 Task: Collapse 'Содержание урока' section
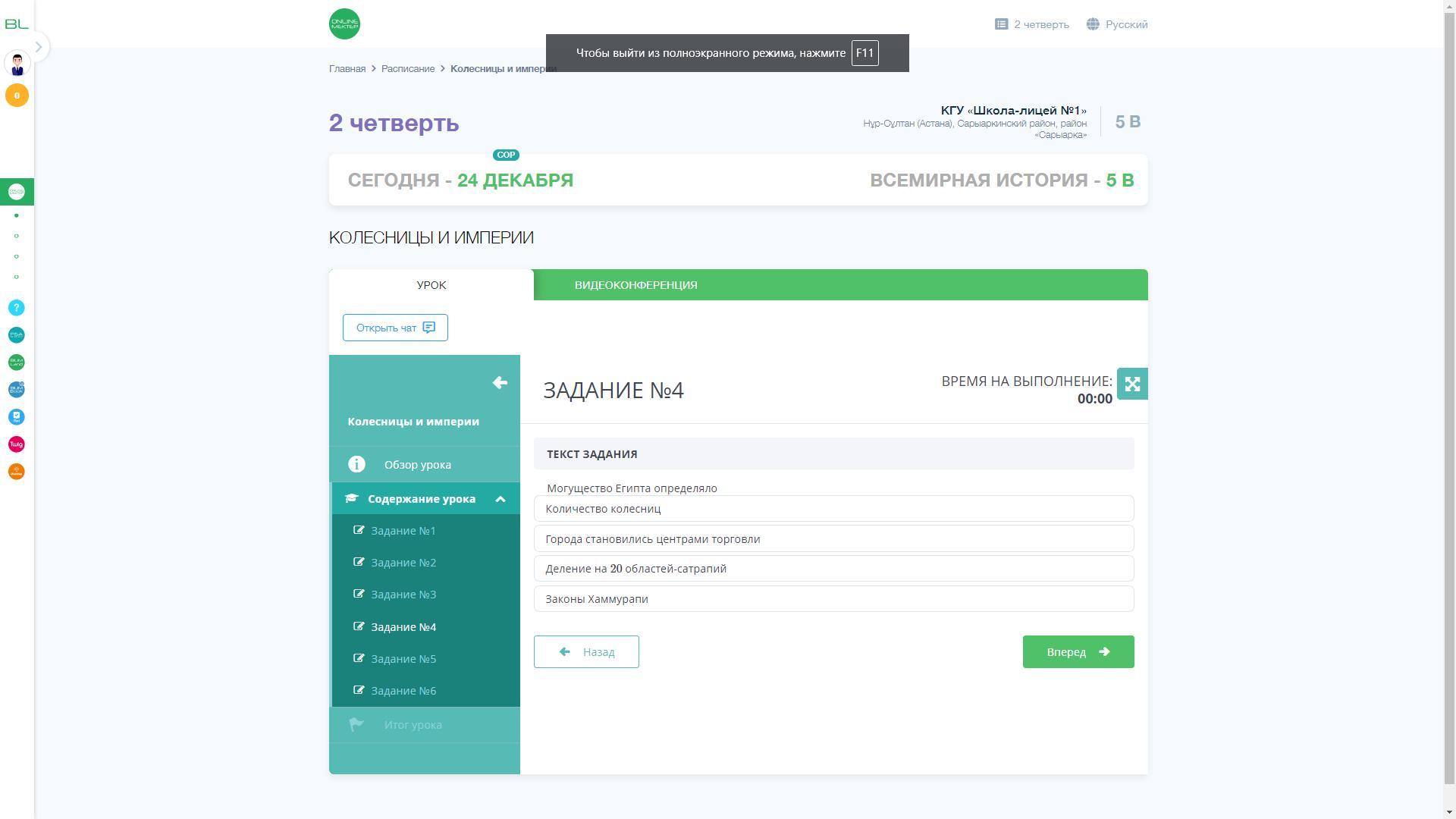point(500,499)
